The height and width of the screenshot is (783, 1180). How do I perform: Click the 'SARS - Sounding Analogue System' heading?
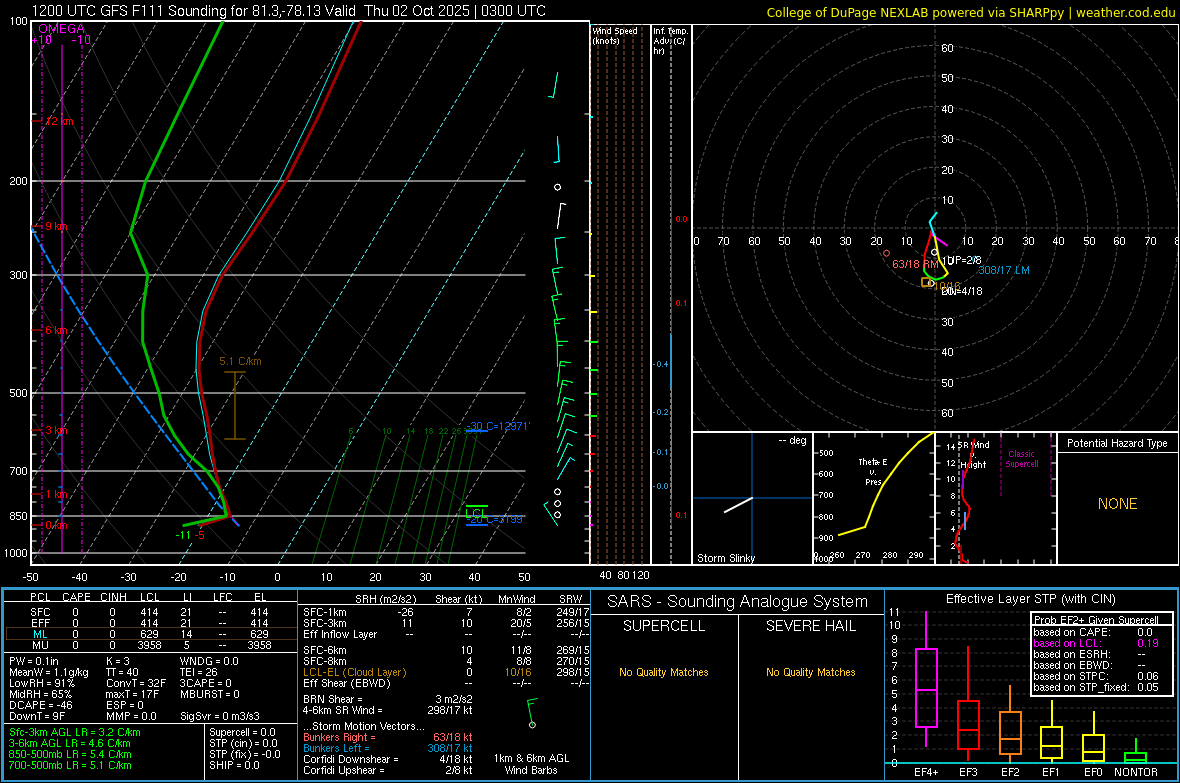pos(738,602)
